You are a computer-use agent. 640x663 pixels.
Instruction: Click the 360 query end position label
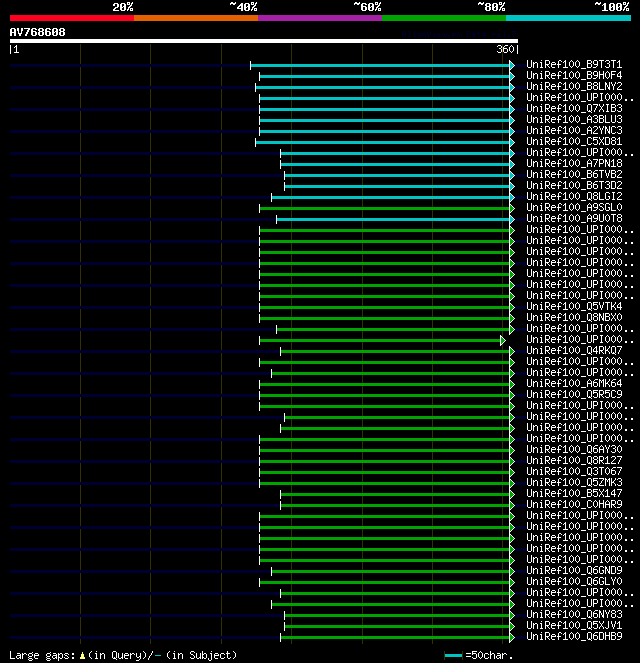[x=505, y=49]
